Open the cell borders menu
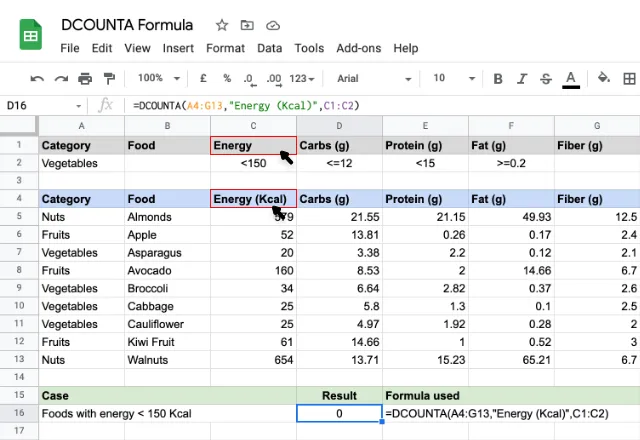This screenshot has height=440, width=640. (x=629, y=78)
